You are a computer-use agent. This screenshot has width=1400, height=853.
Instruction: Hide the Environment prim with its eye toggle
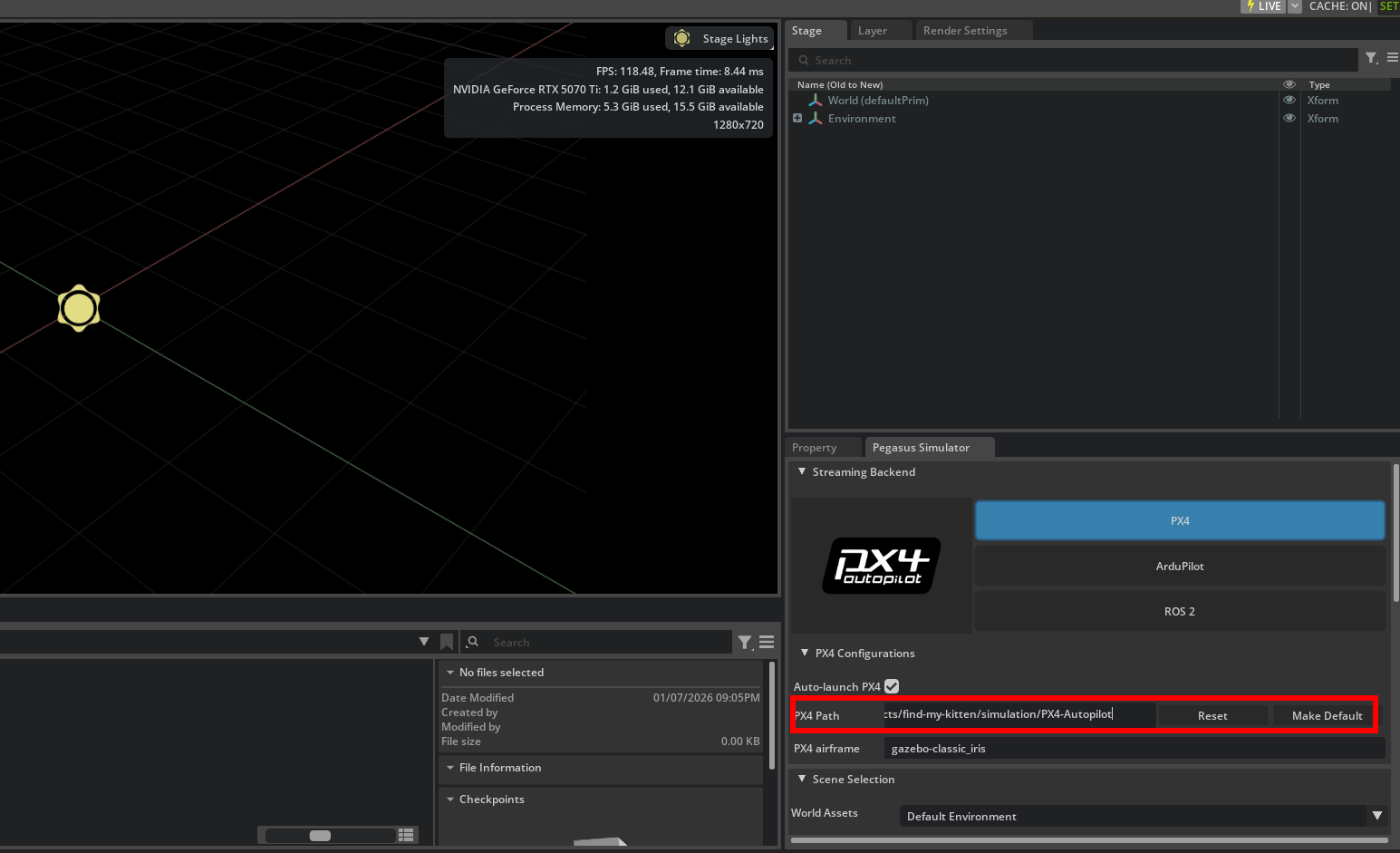pos(1289,118)
